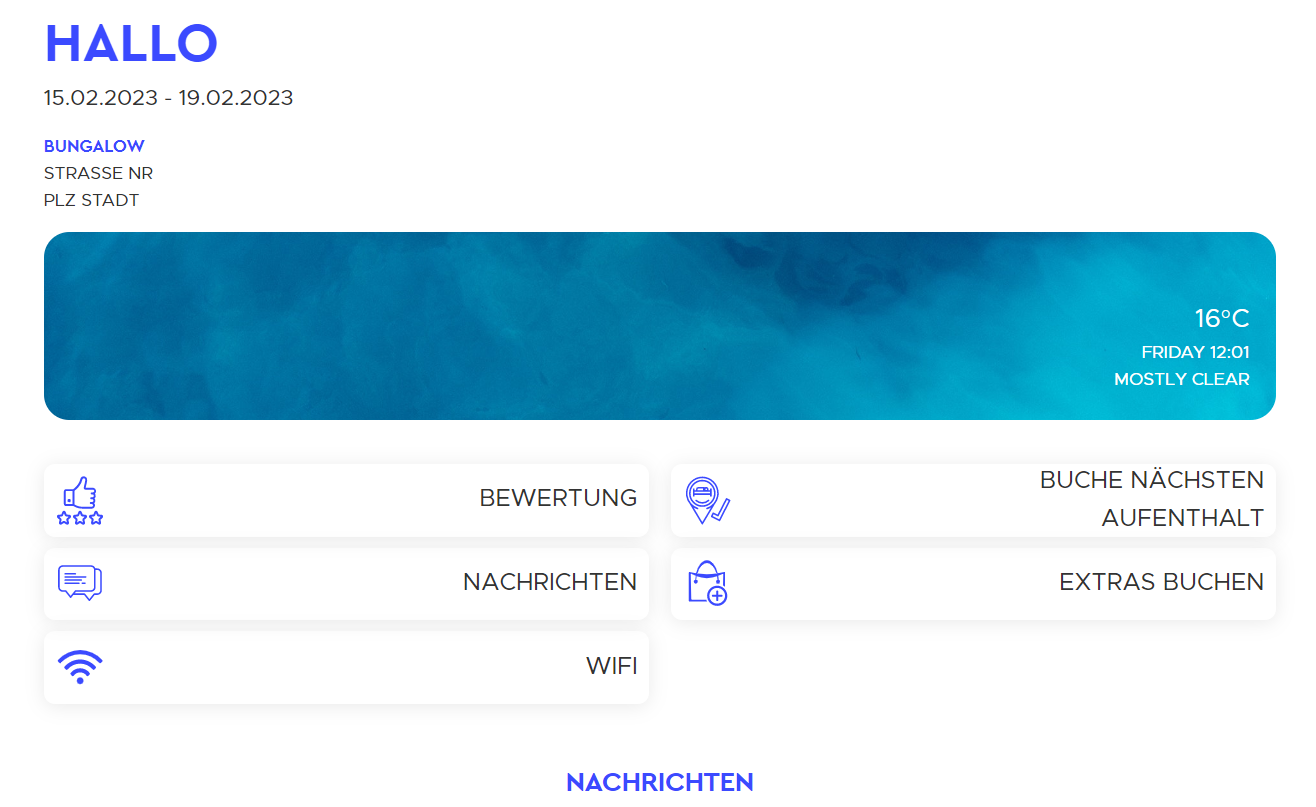
Task: Click the blue NACHRICHTEN section heading
Action: (660, 782)
